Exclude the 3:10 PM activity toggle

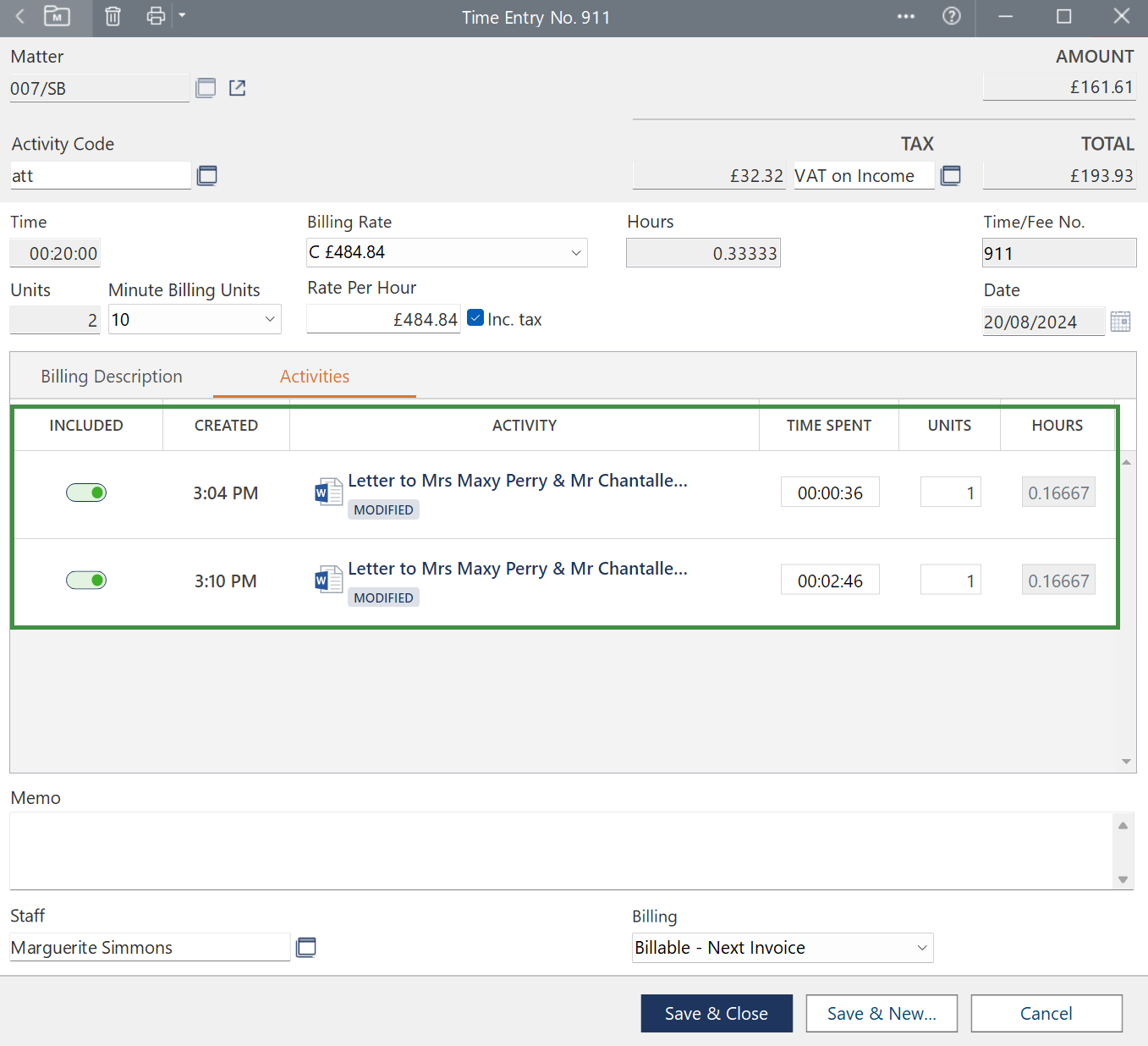point(86,580)
